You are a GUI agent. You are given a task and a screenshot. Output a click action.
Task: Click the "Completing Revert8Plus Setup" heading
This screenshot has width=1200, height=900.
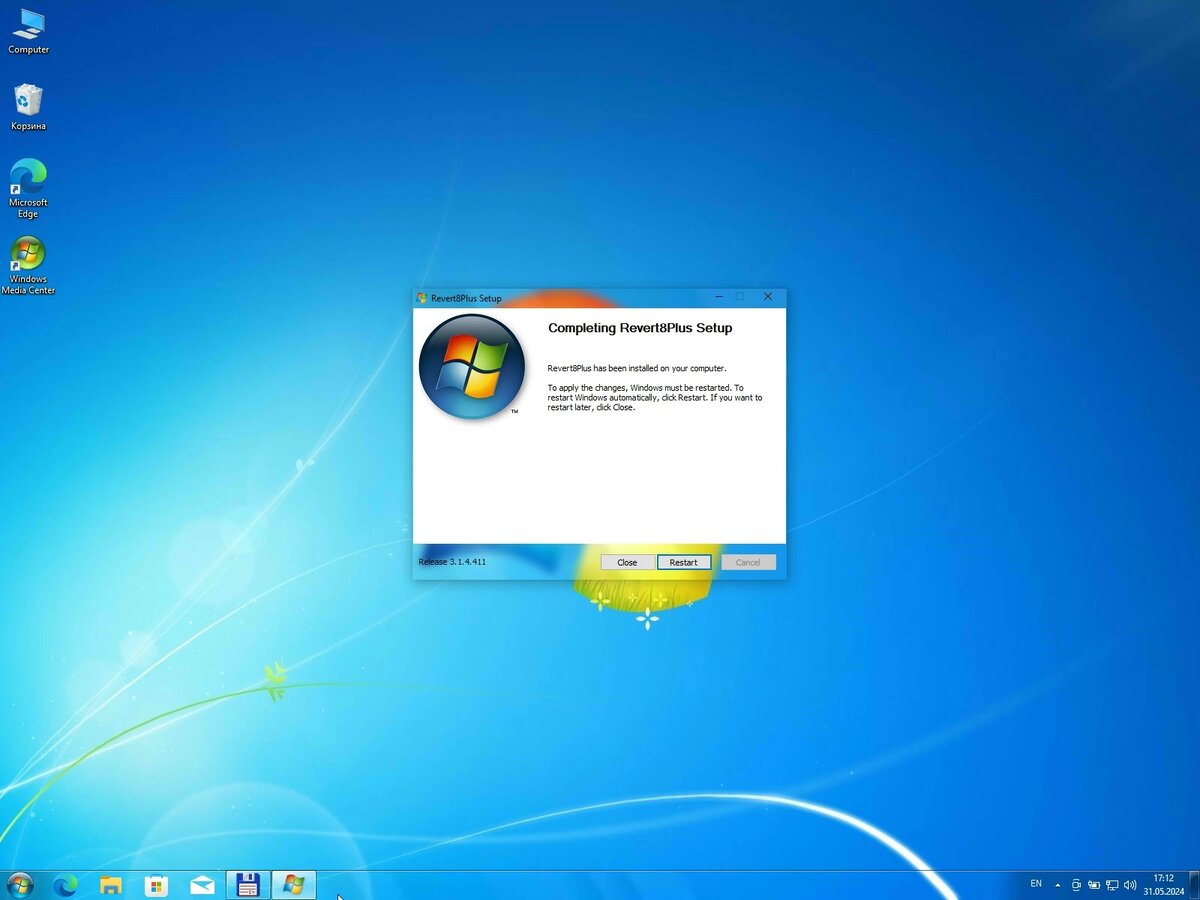pyautogui.click(x=640, y=328)
